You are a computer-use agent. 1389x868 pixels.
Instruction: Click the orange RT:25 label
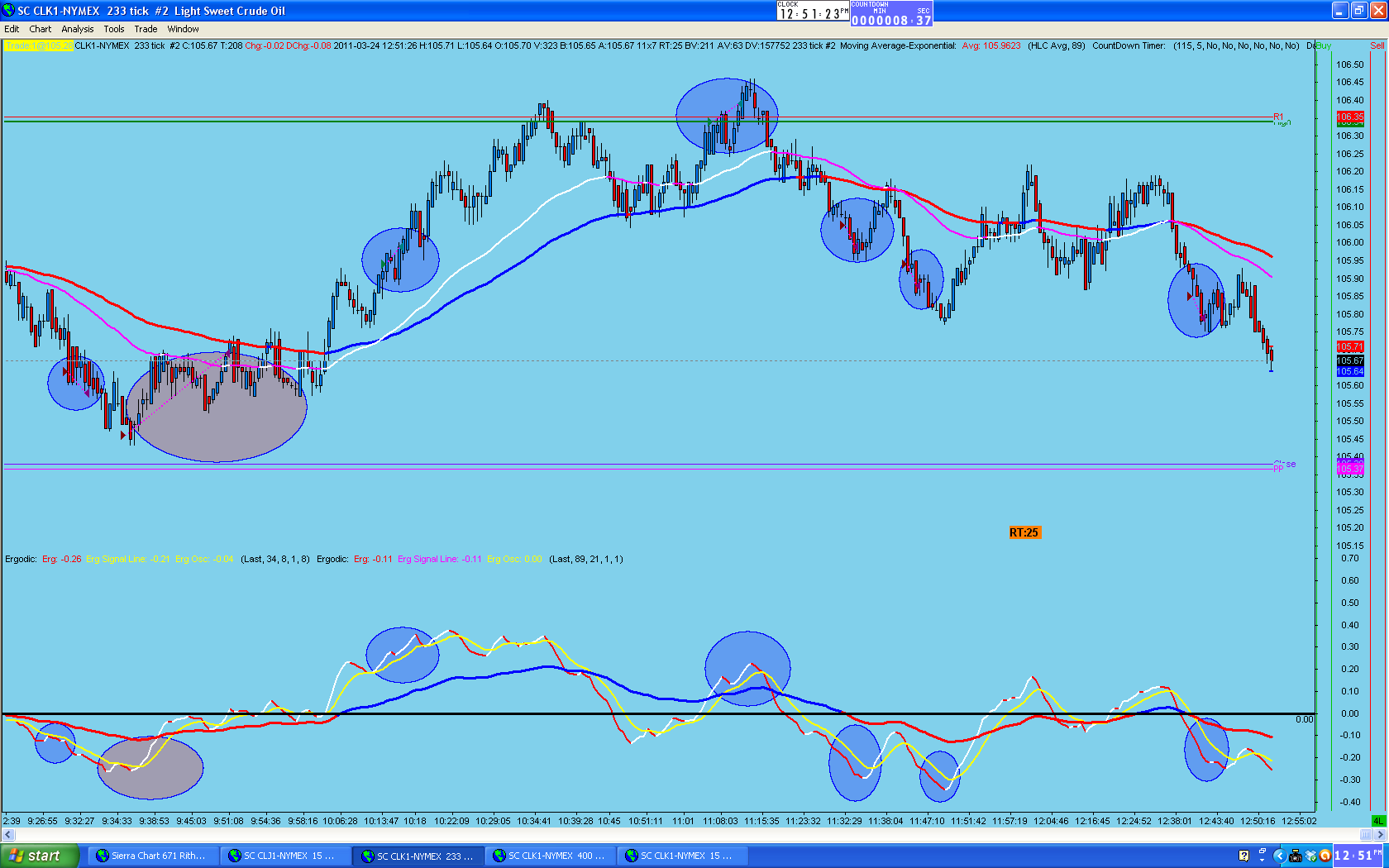point(1024,532)
